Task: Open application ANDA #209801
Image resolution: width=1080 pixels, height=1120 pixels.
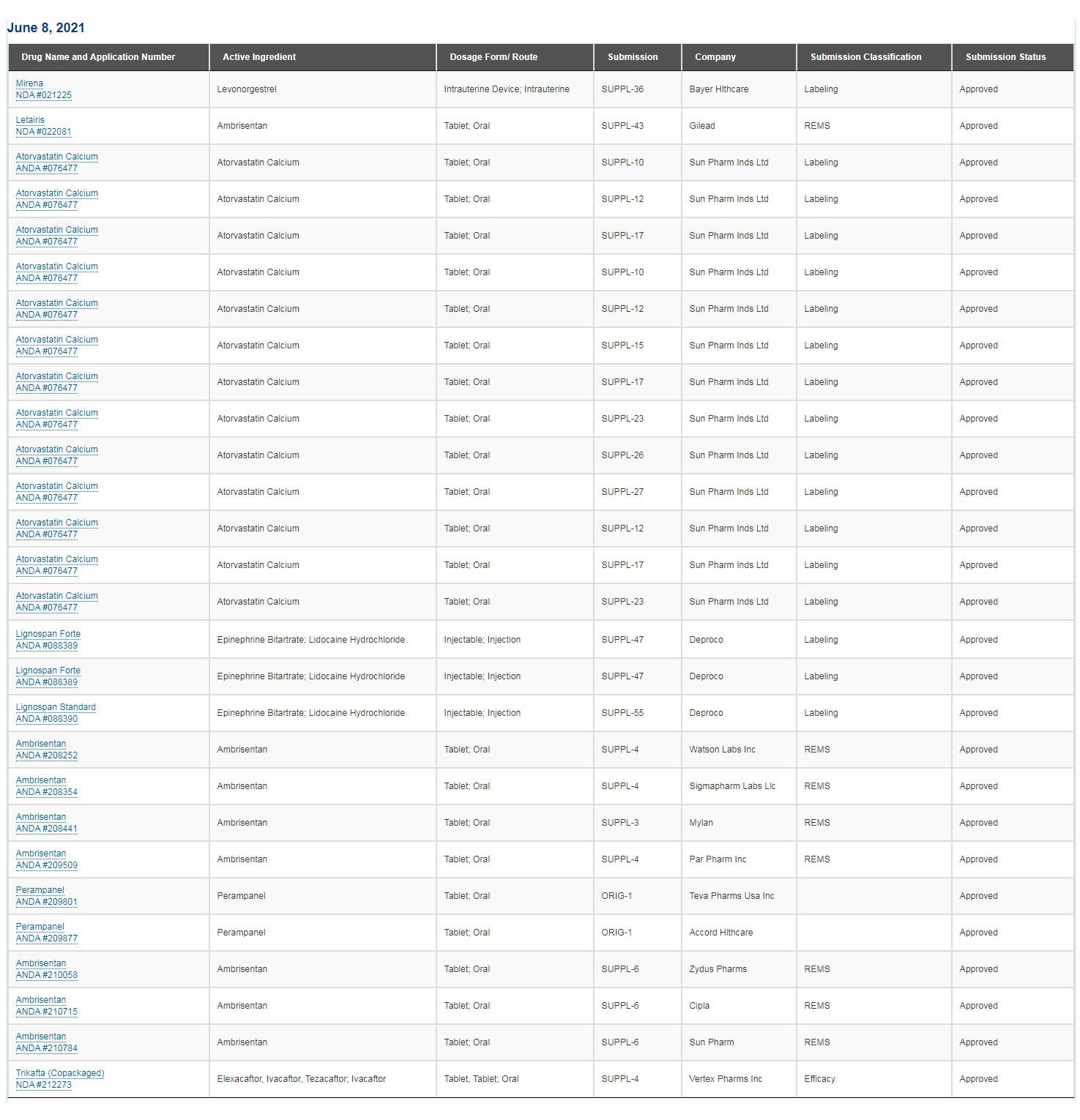Action: pyautogui.click(x=47, y=902)
